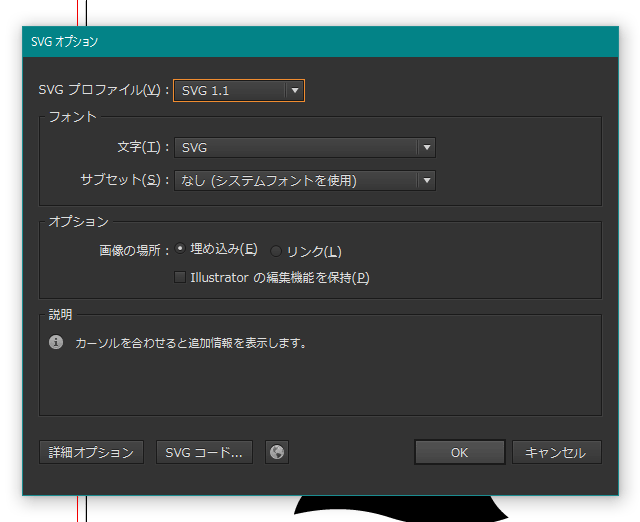Click the 詳細オプション button
Viewport: 640px width, 522px height.
pyautogui.click(x=91, y=452)
